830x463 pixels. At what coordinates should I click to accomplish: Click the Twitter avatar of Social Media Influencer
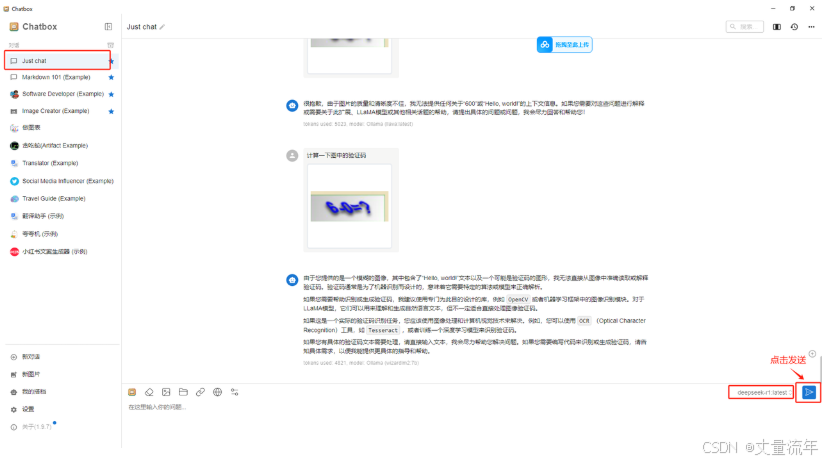click(14, 181)
